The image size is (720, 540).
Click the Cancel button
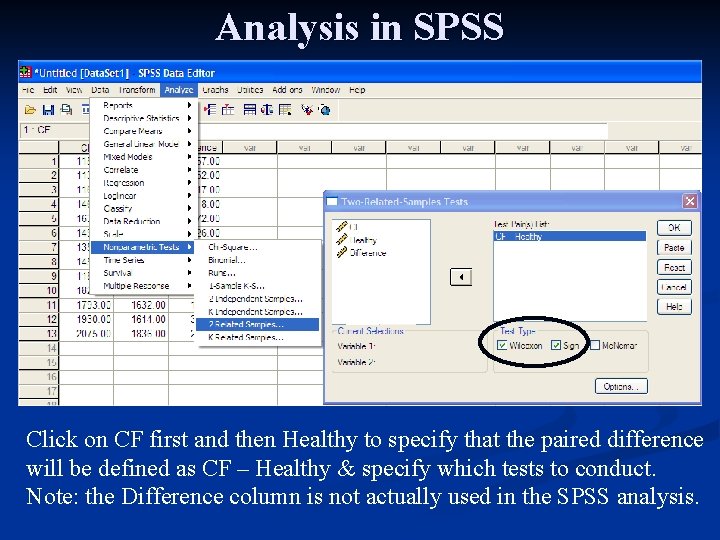(674, 287)
